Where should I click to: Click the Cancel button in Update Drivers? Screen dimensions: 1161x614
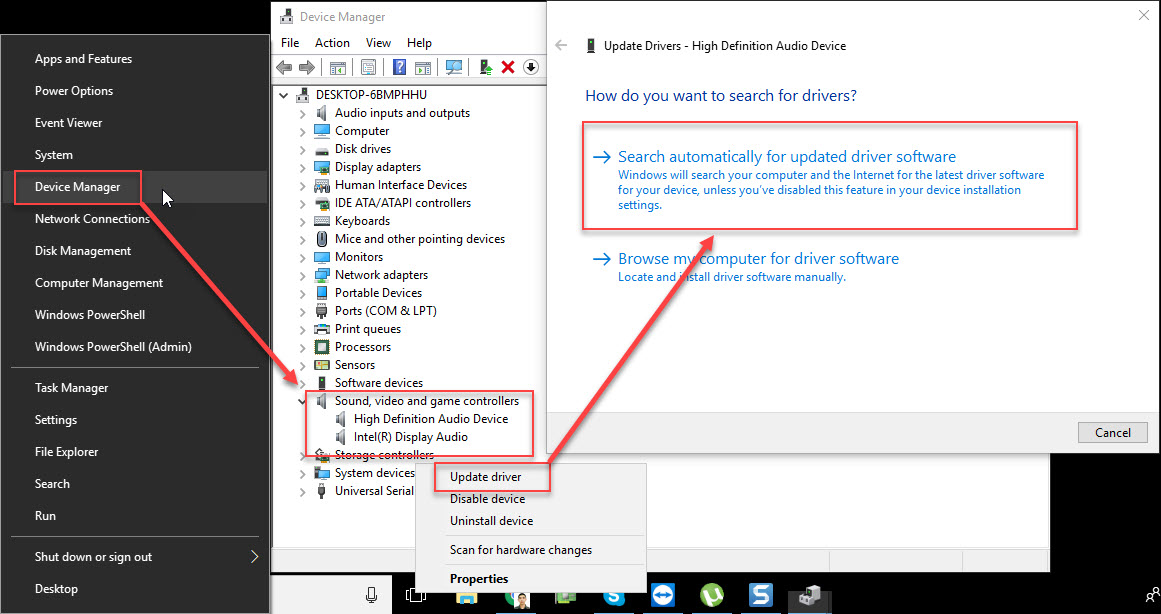(1113, 433)
